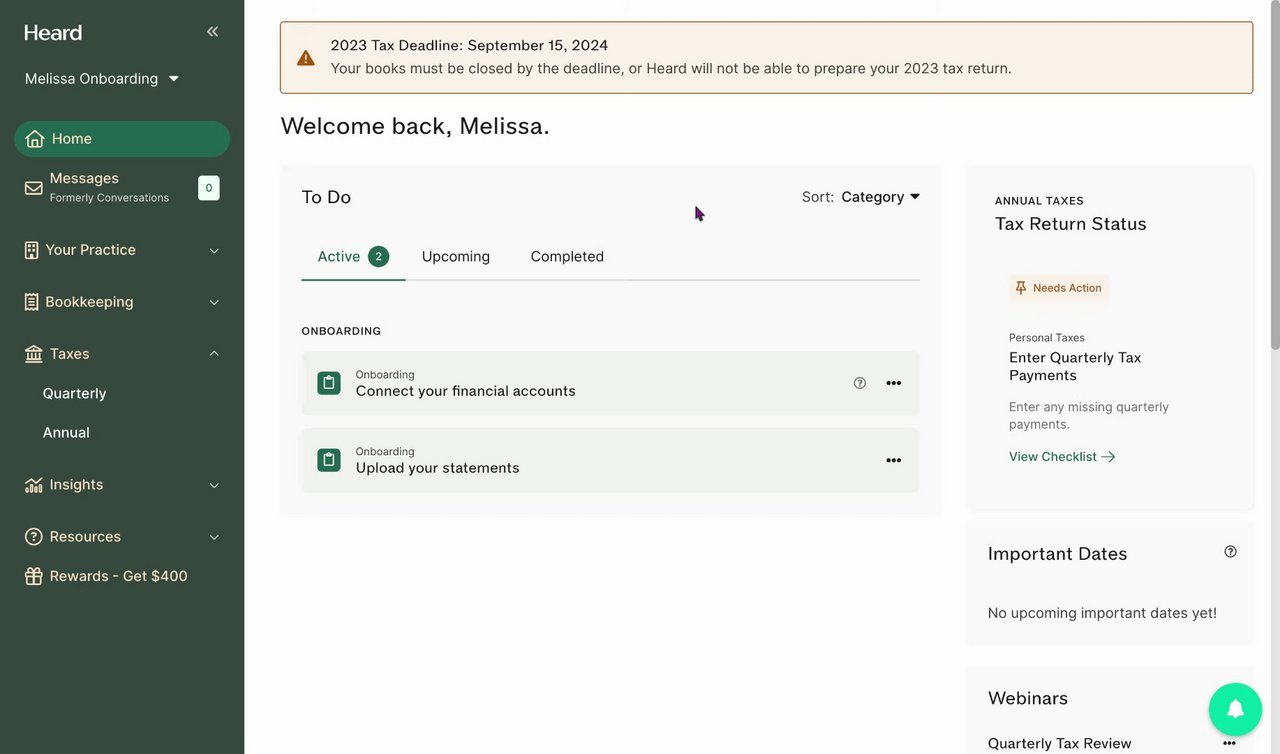Expand the Bookkeeping sidebar section
This screenshot has width=1280, height=754.
click(213, 303)
